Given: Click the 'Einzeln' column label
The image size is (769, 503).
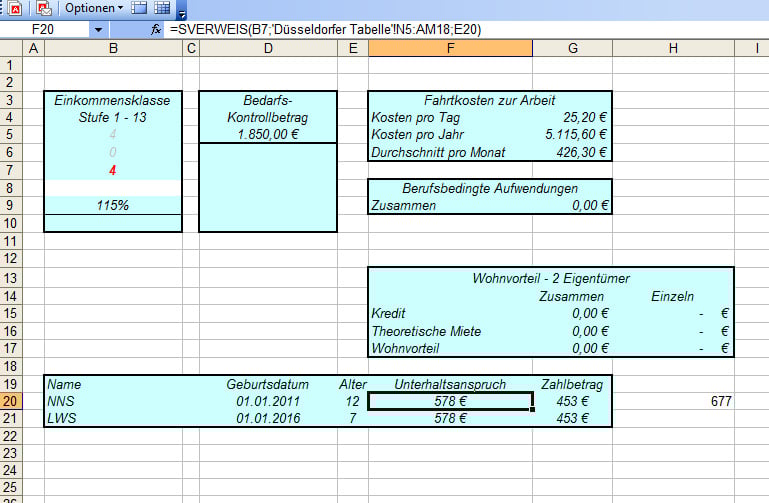Looking at the screenshot, I should click(x=672, y=297).
